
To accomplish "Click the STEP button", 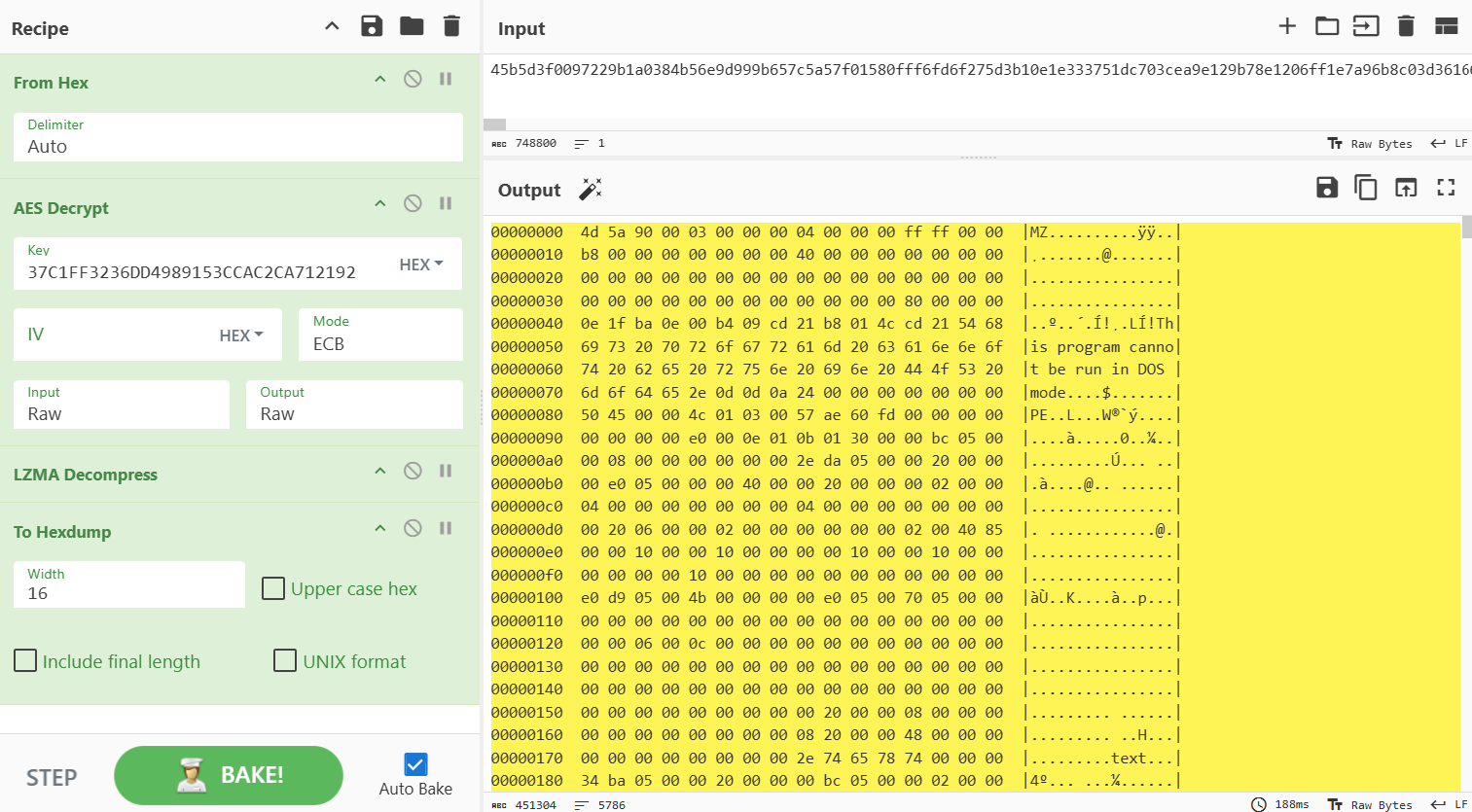I will [52, 777].
